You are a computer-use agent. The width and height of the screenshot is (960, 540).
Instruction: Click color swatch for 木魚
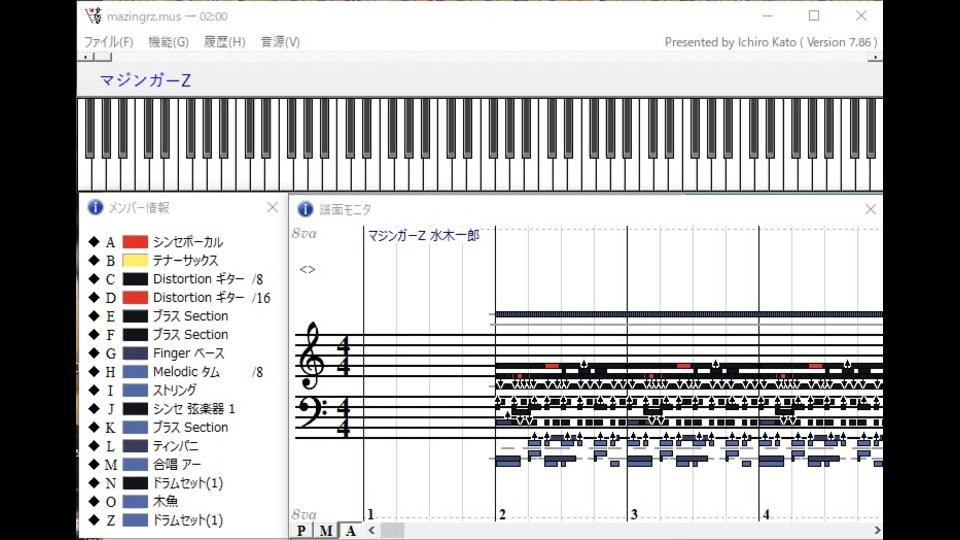point(135,501)
